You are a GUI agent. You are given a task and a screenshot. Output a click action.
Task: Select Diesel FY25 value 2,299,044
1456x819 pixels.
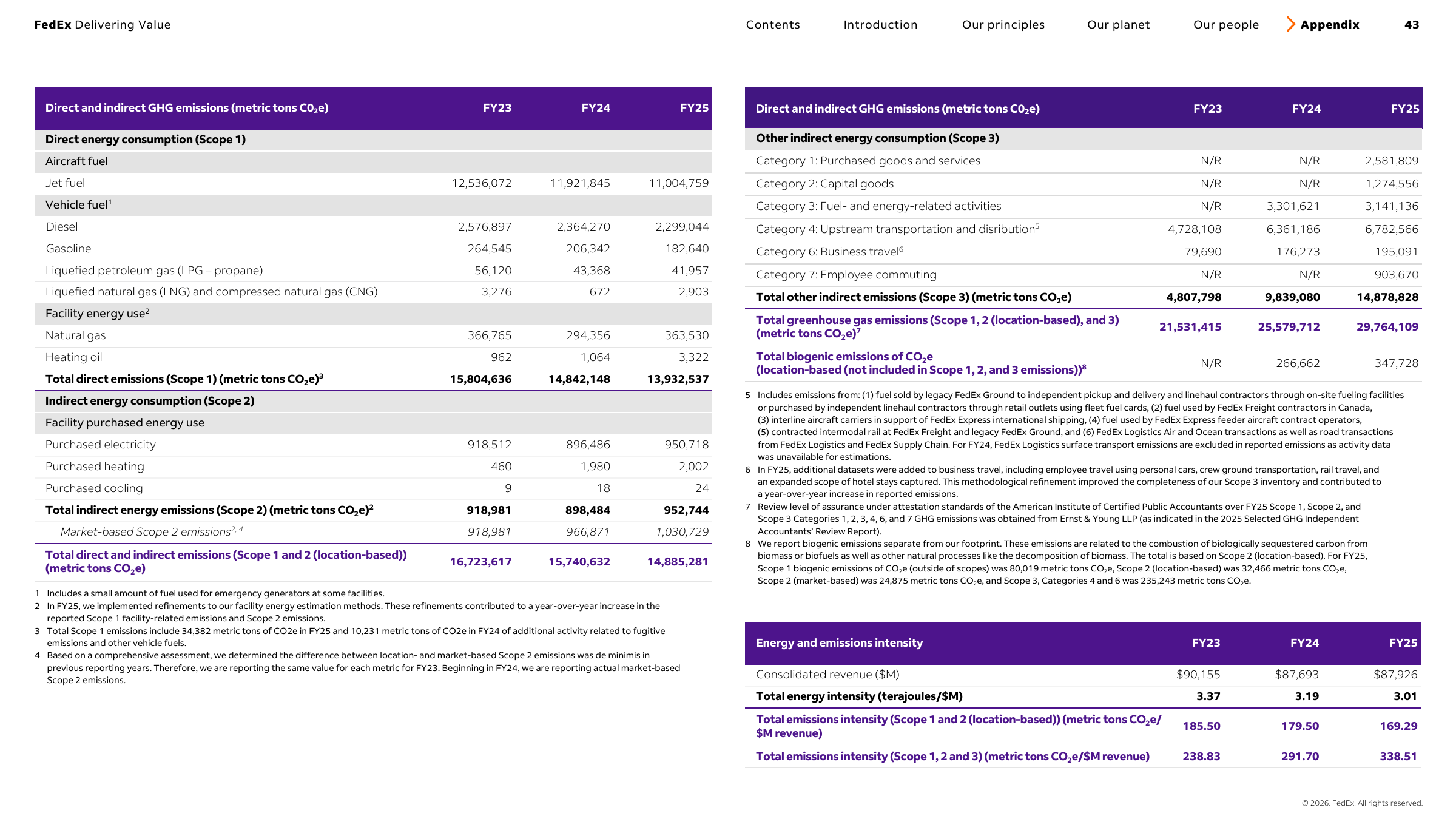pos(682,227)
